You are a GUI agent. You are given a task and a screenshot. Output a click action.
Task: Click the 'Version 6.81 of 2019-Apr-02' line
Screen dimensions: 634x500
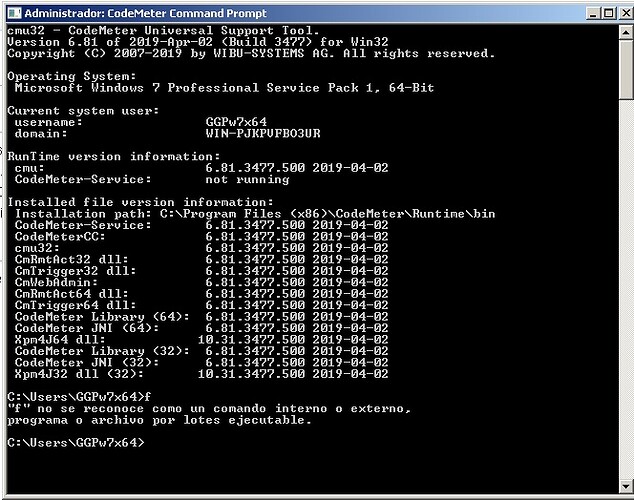pyautogui.click(x=198, y=42)
